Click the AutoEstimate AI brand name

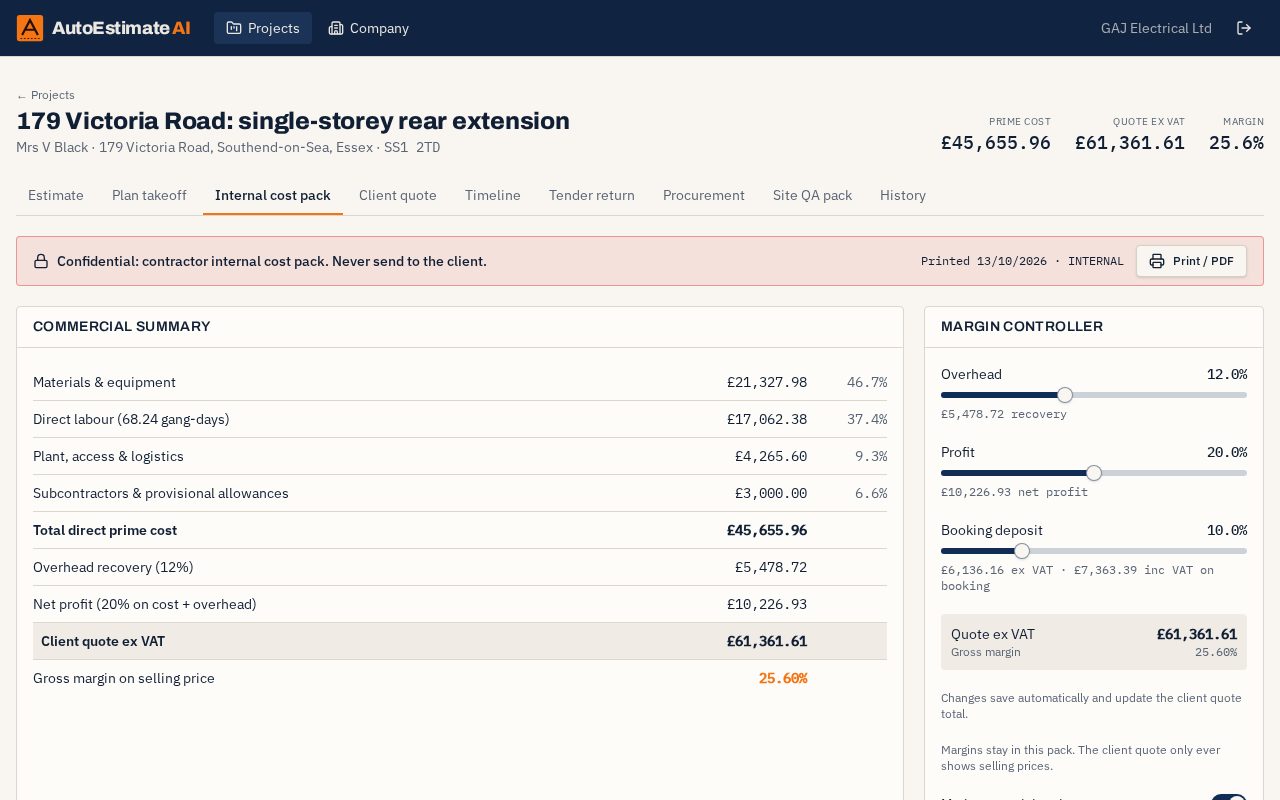(121, 28)
